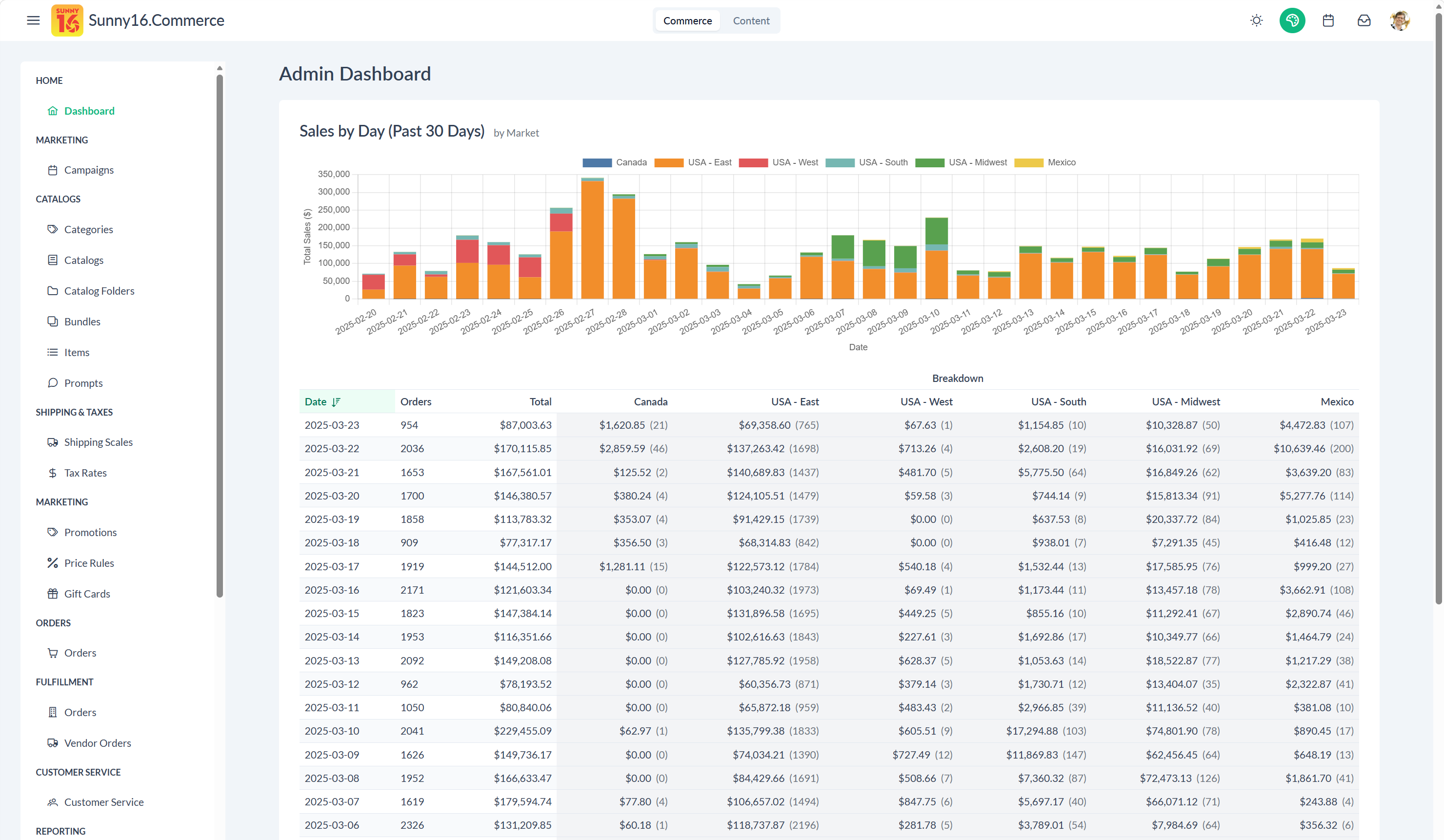This screenshot has width=1444, height=840.
Task: Go to Customer Service page
Action: pos(104,802)
